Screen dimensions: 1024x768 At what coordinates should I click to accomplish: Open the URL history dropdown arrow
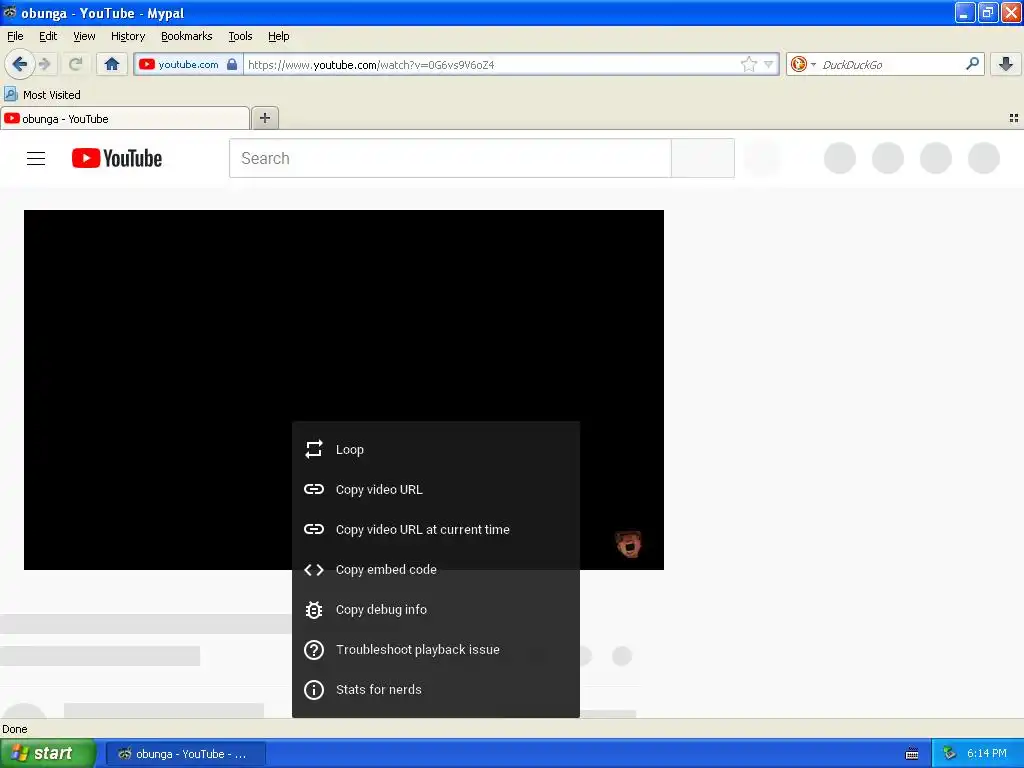click(x=769, y=64)
